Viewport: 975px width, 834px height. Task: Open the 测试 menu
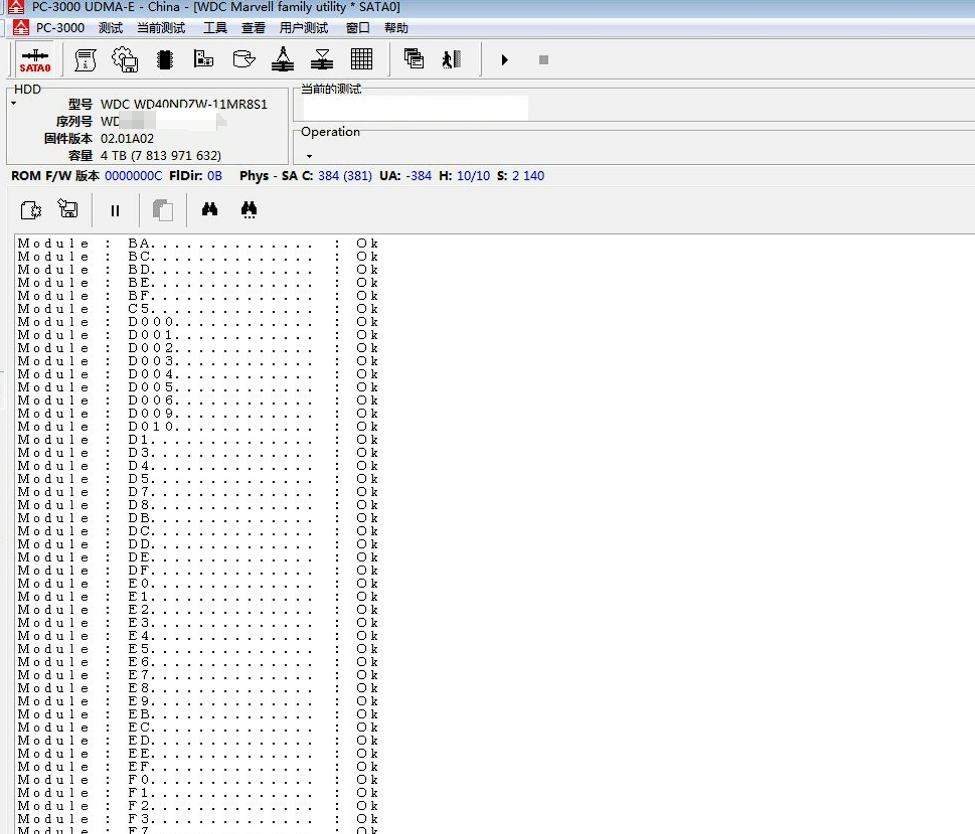(111, 28)
